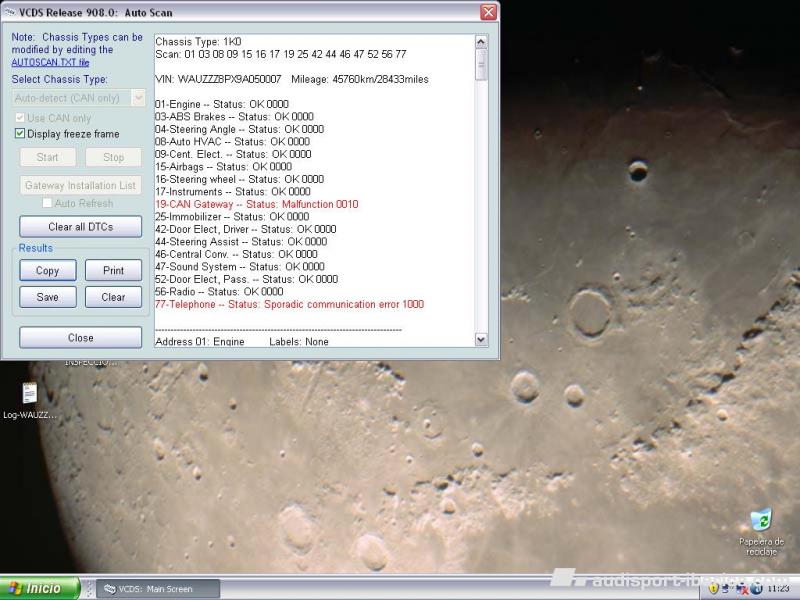Screen dimensions: 800x600
Task: Print the scan results
Action: click(113, 270)
